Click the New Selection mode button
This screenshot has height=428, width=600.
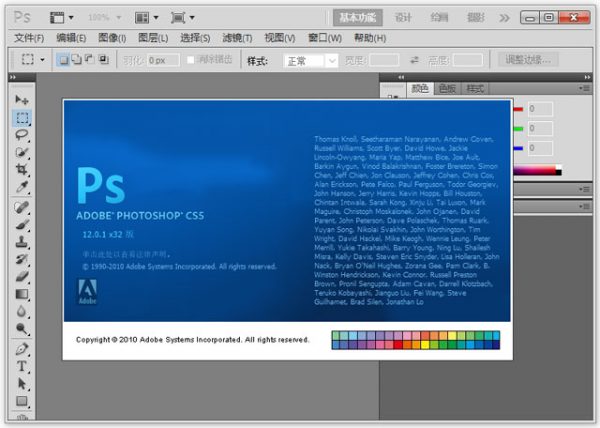coord(65,60)
